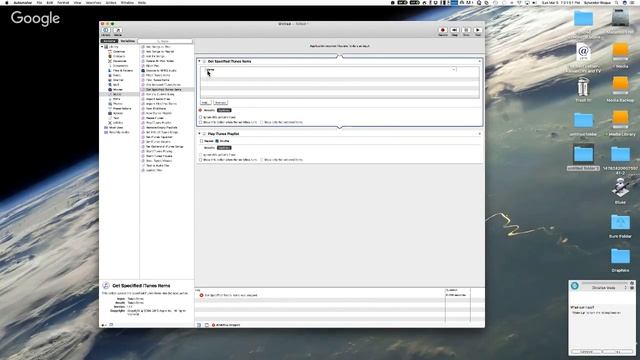Image resolution: width=640 pixels, height=360 pixels.
Task: Open the File menu in the menu bar
Action: 39,2
